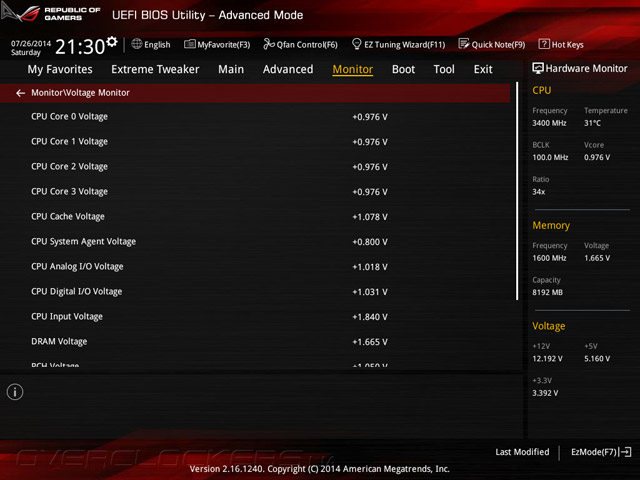This screenshot has width=640, height=480.
Task: Click the 34x Ratio reading
Action: (x=538, y=191)
